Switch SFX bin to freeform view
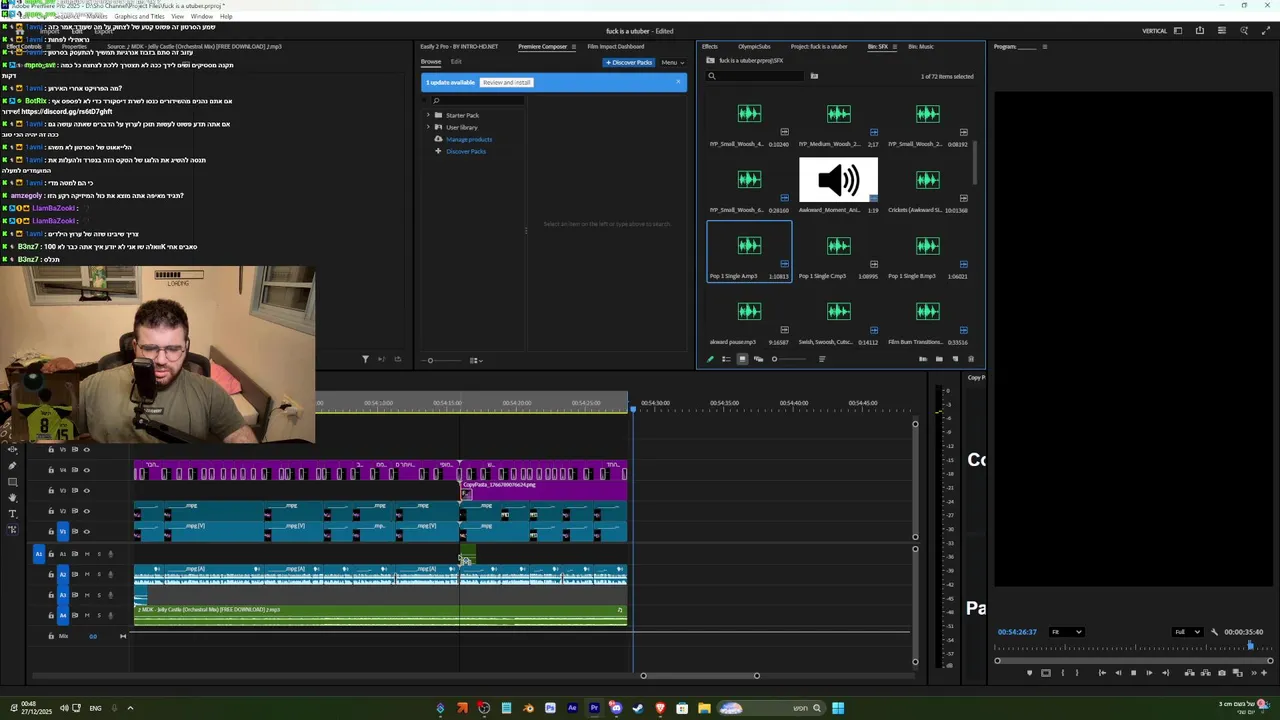Viewport: 1280px width, 720px height. [x=758, y=359]
